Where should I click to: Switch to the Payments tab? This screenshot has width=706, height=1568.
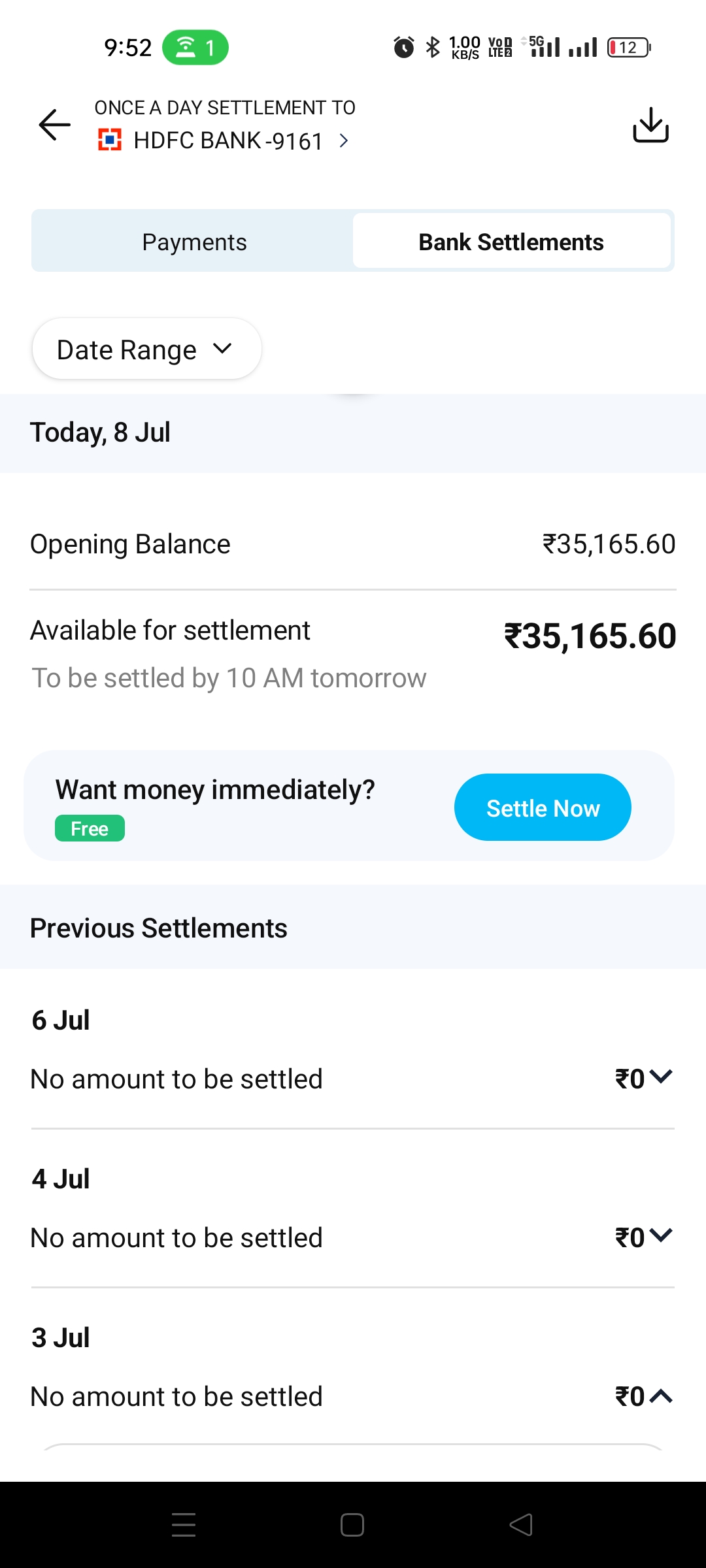tap(194, 242)
